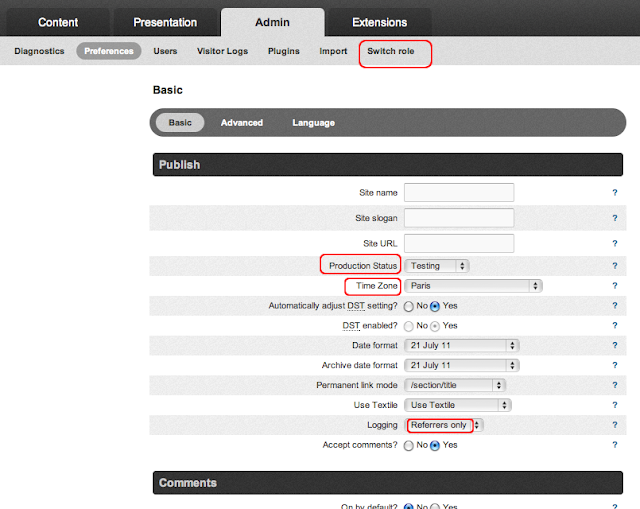The image size is (640, 509).
Task: Select Yes for Accept comments
Action: [x=435, y=445]
